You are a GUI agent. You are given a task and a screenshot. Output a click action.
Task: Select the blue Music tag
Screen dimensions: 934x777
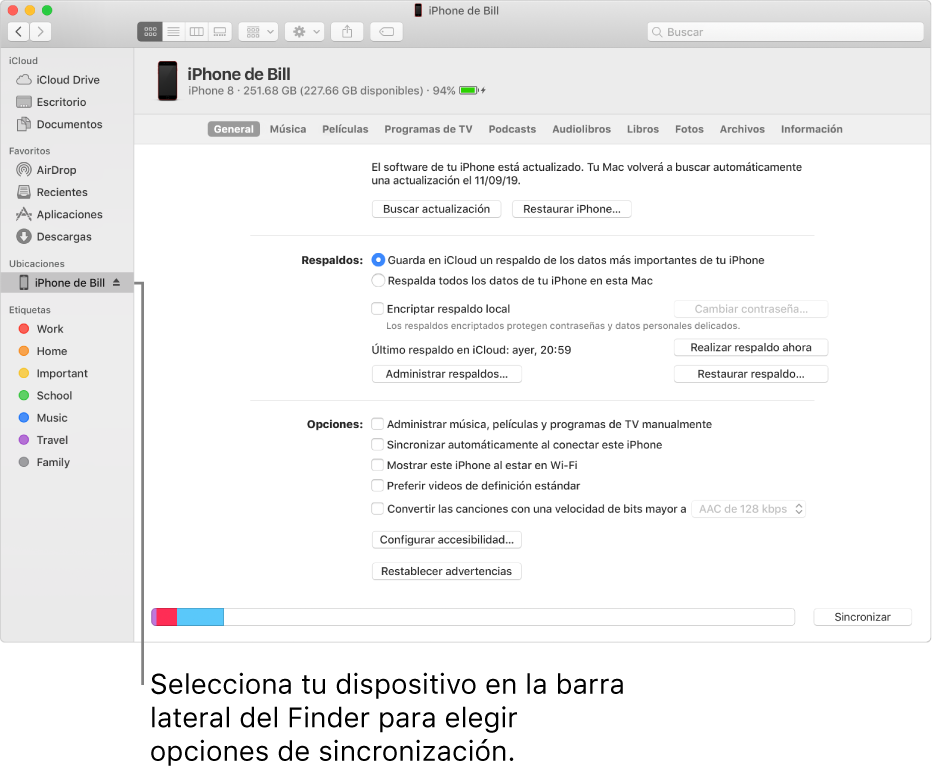pyautogui.click(x=43, y=418)
